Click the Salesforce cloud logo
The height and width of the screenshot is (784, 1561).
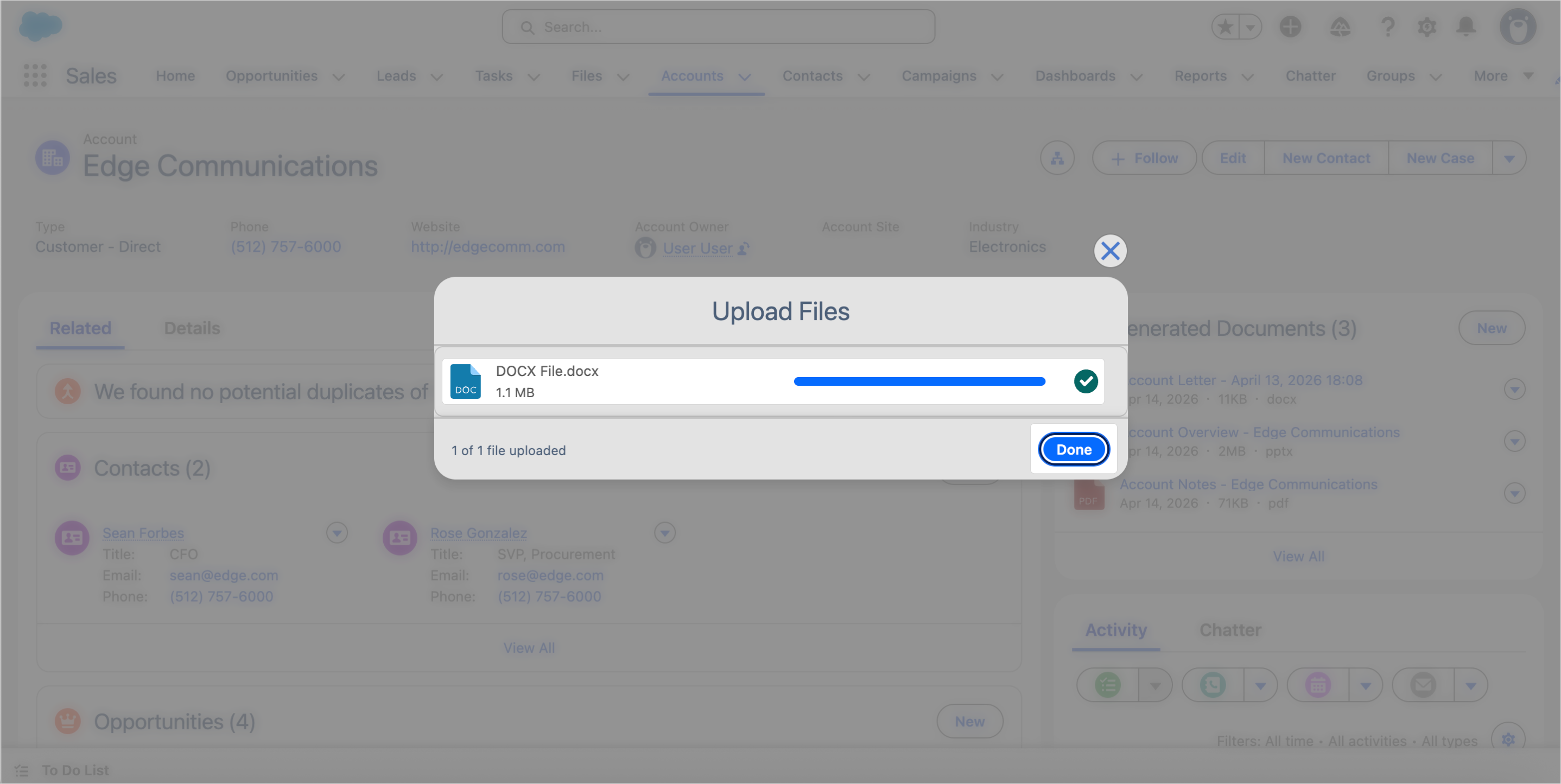[x=41, y=26]
